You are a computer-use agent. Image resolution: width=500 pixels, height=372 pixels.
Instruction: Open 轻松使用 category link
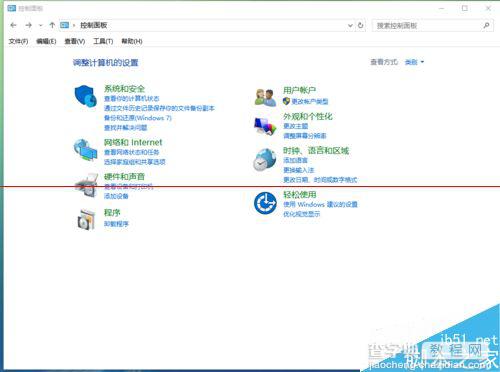pyautogui.click(x=300, y=195)
